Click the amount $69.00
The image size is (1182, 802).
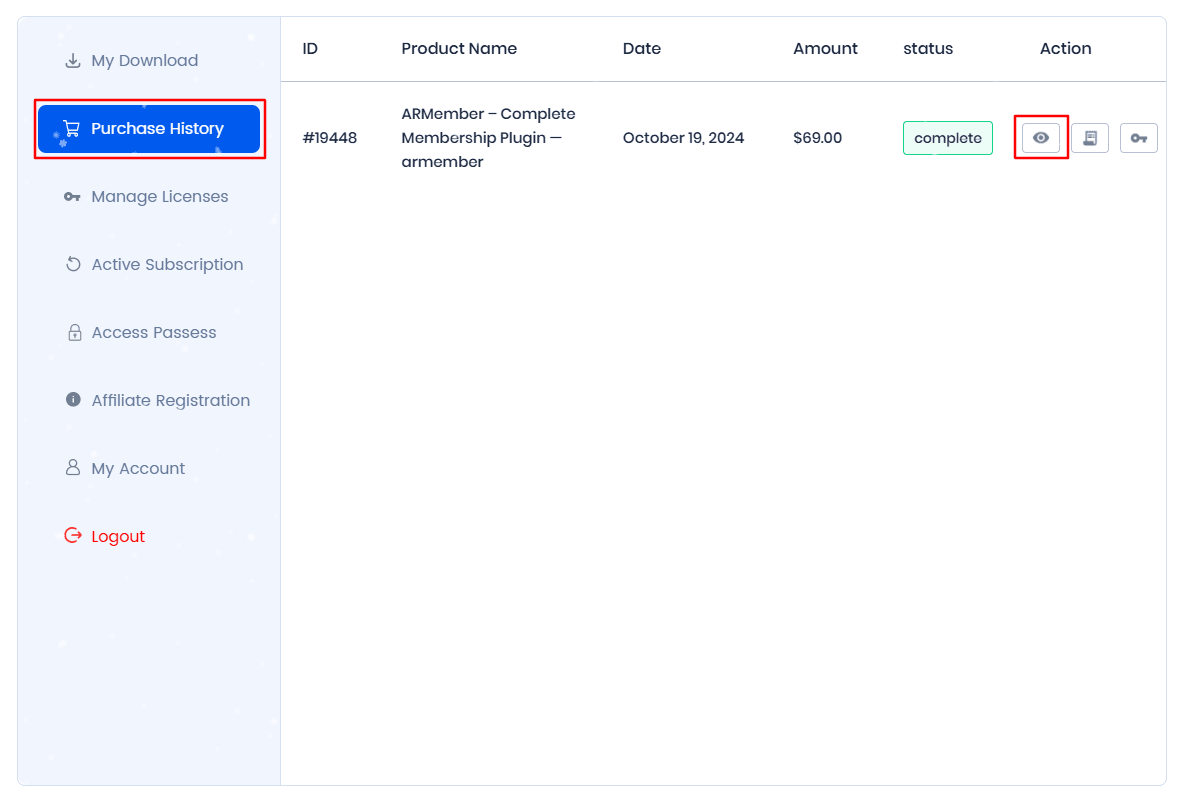pyautogui.click(x=817, y=138)
